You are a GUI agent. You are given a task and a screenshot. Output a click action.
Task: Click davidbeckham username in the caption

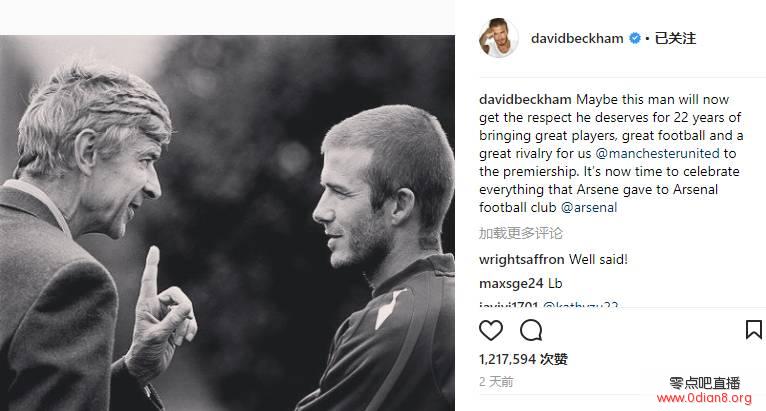pyautogui.click(x=525, y=100)
